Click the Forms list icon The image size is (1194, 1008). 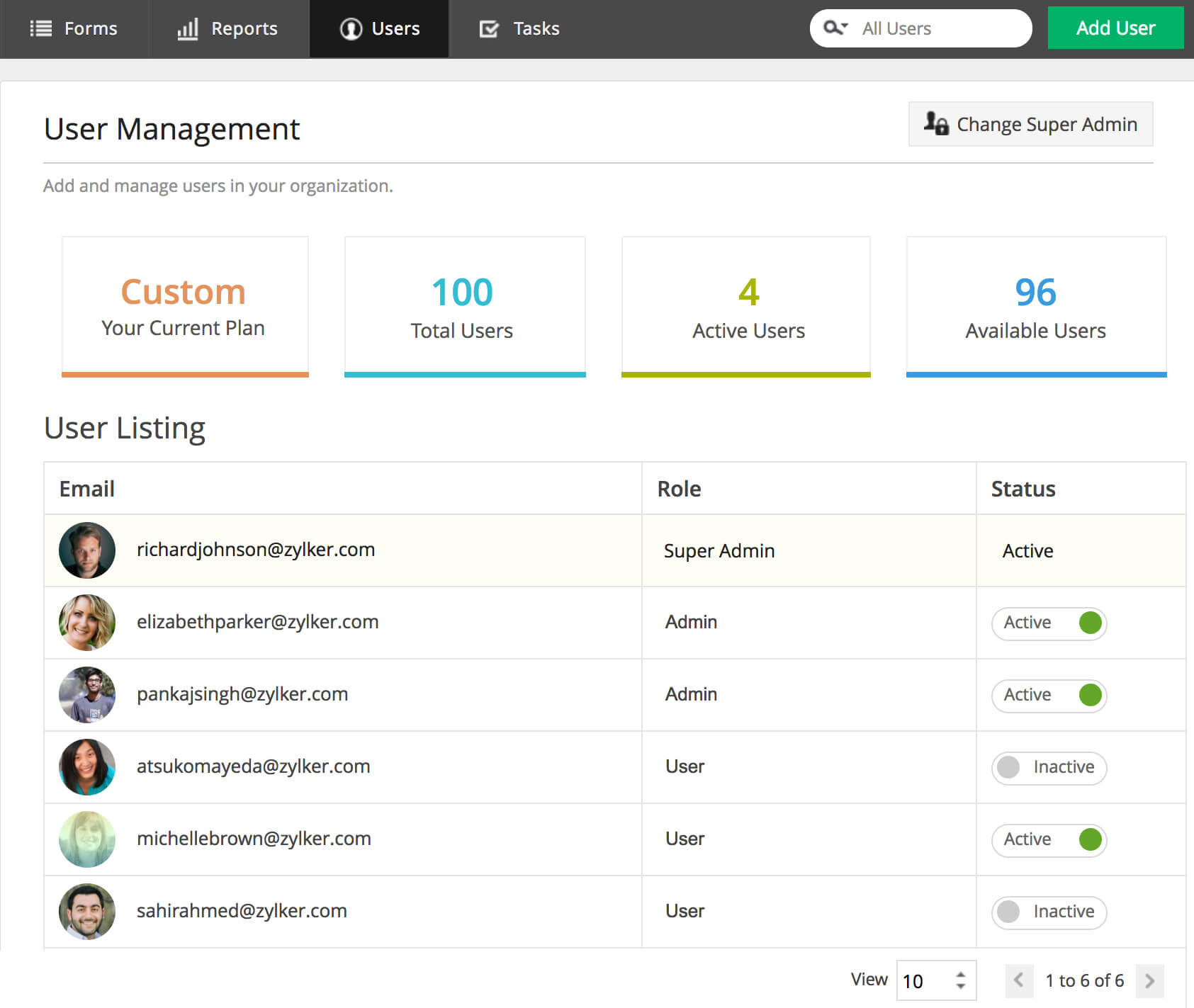41,28
